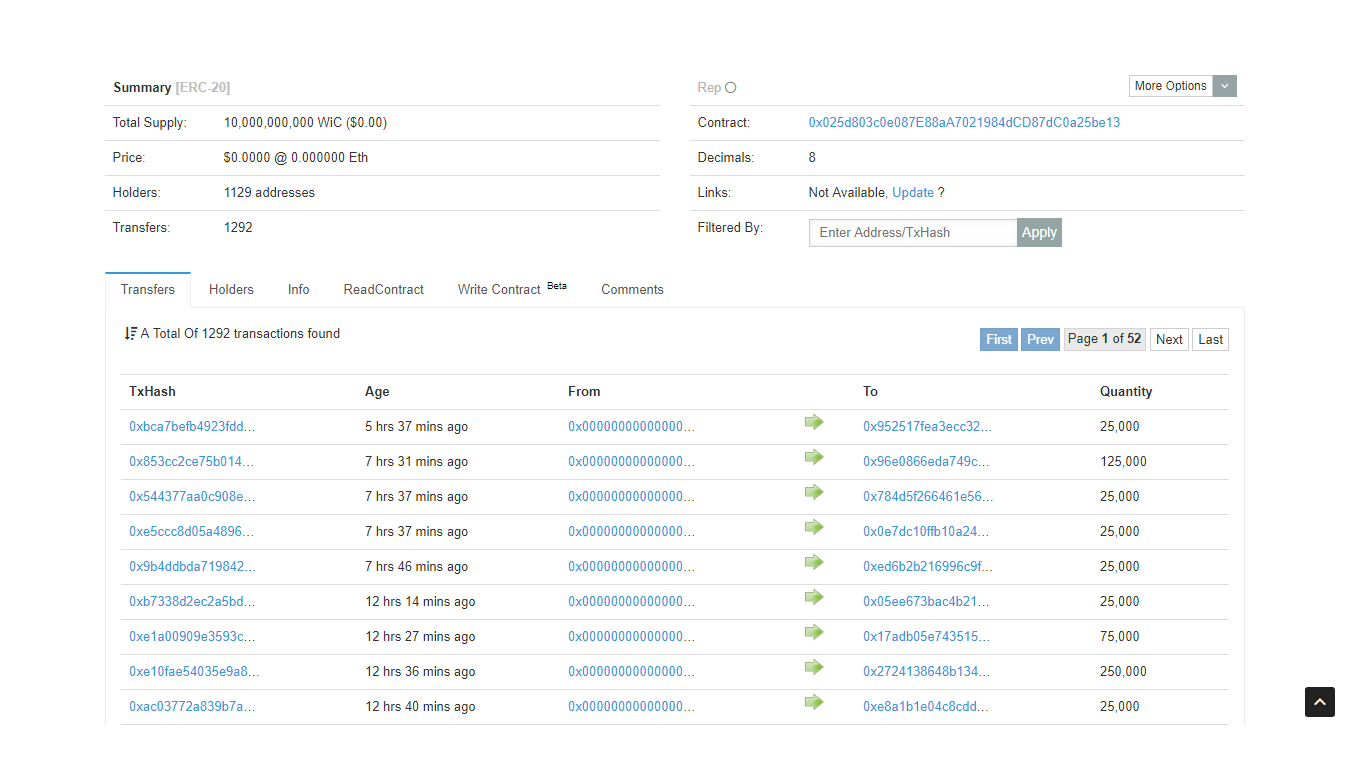Click the Page 1 of 52 indicator
This screenshot has height=768, width=1366.
(x=1104, y=339)
